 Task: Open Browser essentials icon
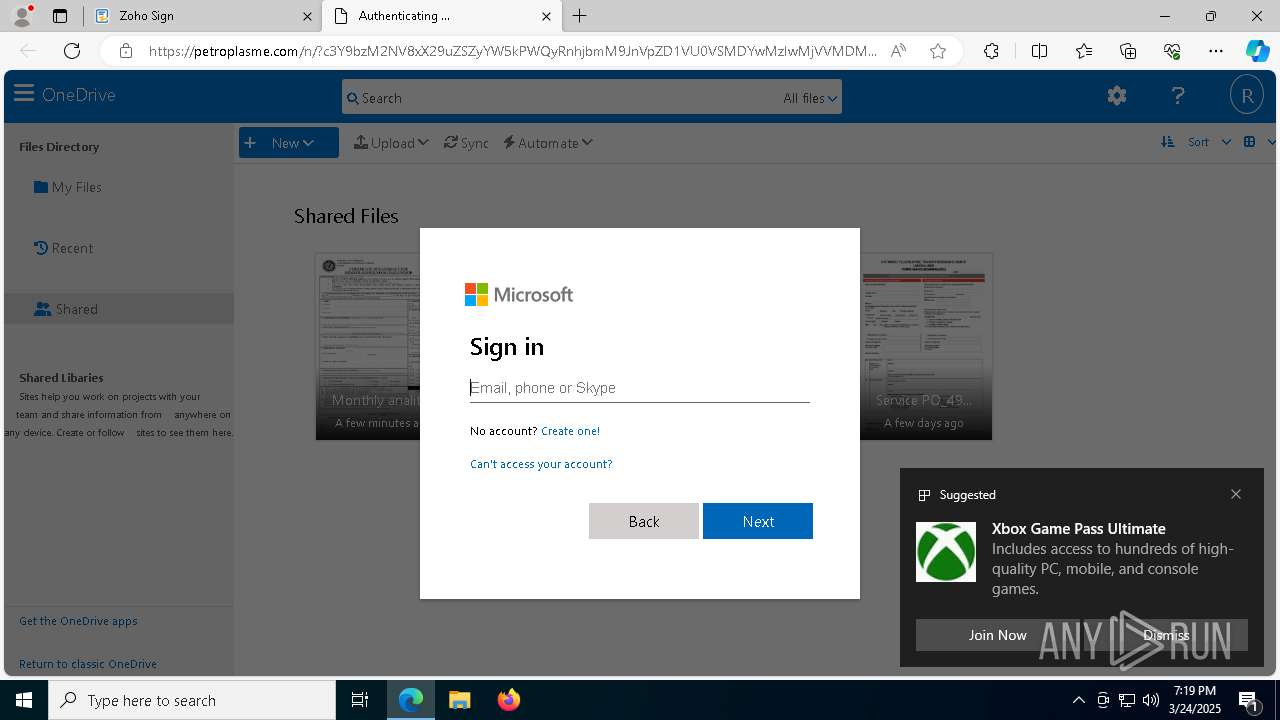[1172, 51]
